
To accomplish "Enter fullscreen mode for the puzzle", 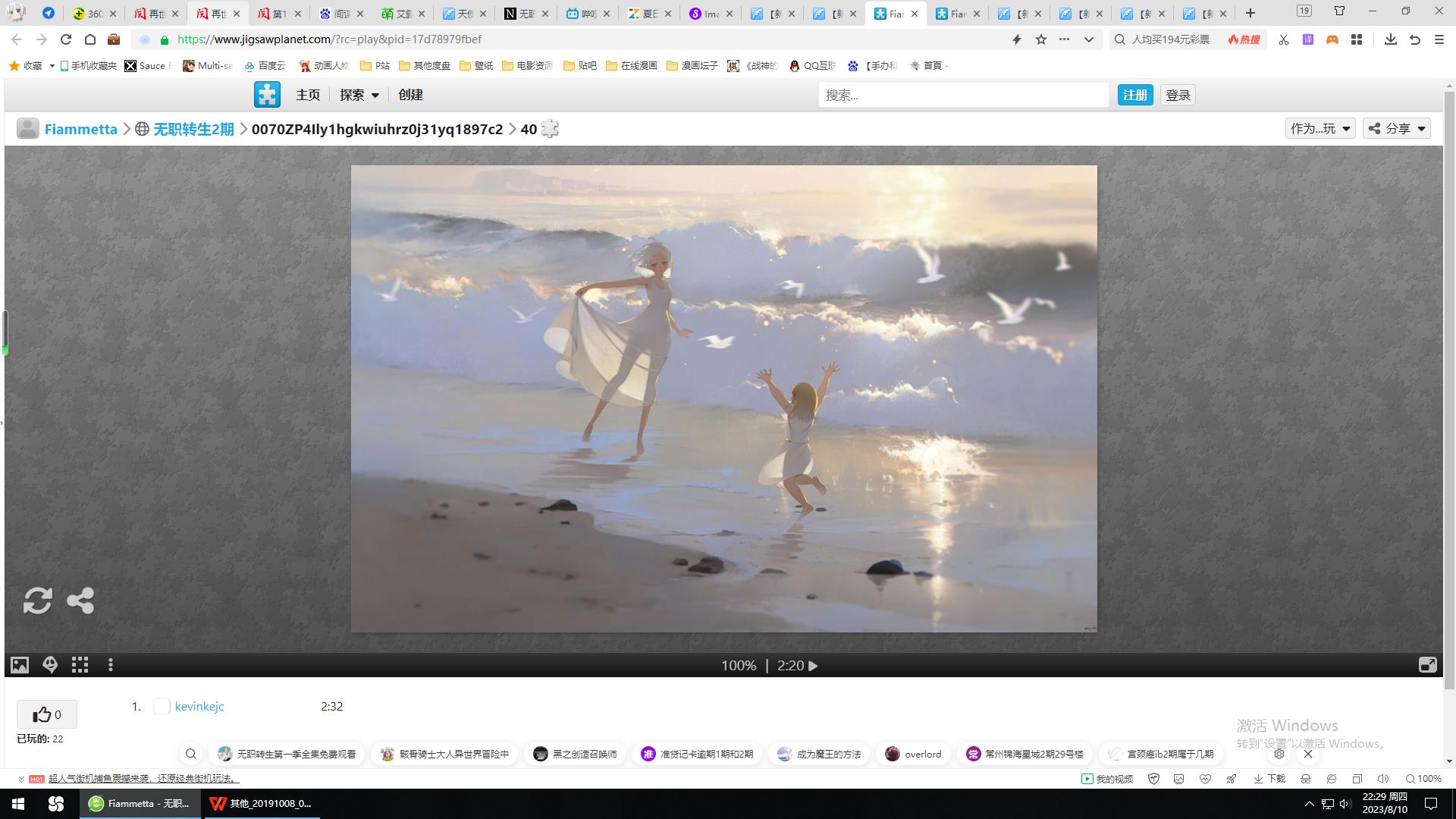I will coord(1427,665).
